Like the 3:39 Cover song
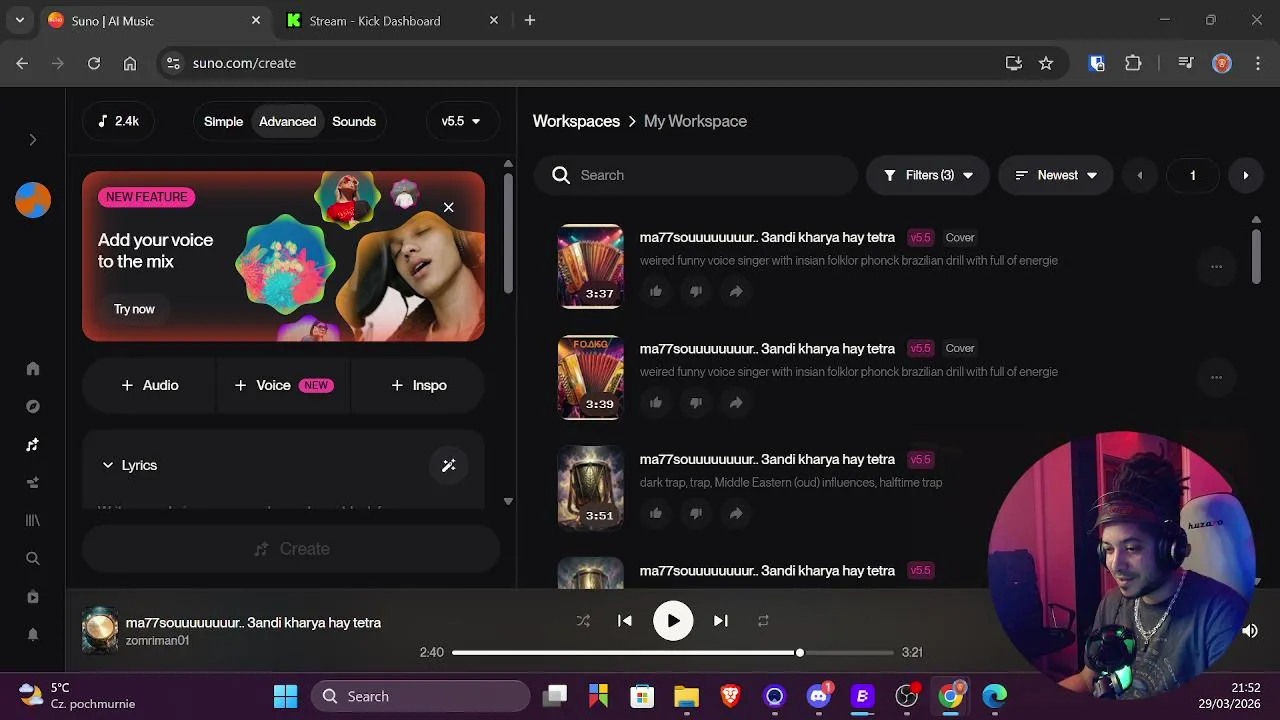The image size is (1280, 720). tap(656, 402)
